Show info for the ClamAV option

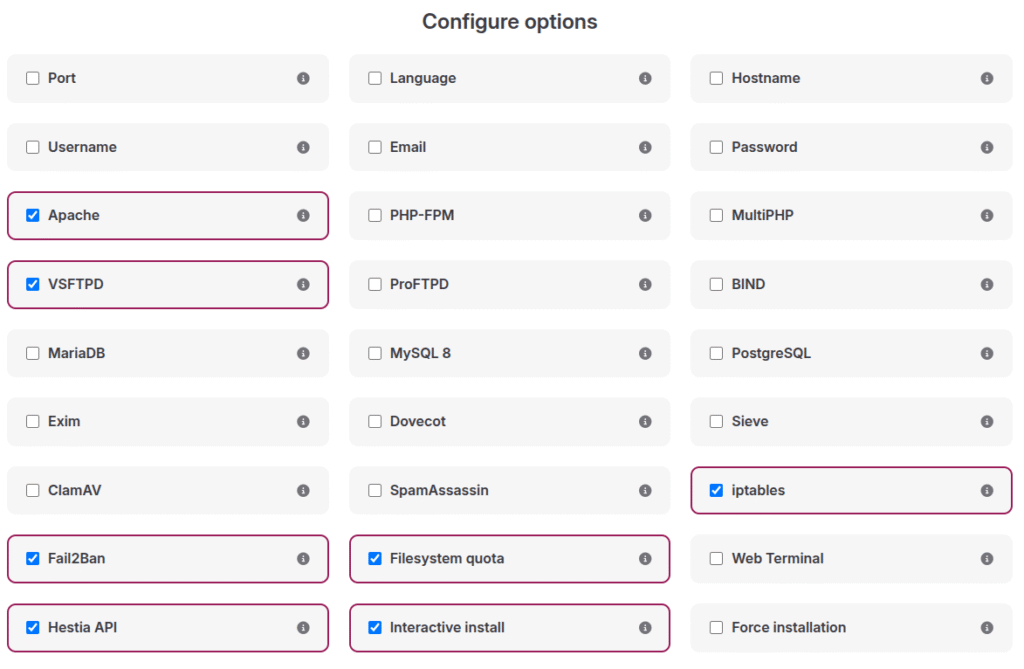pyautogui.click(x=303, y=491)
